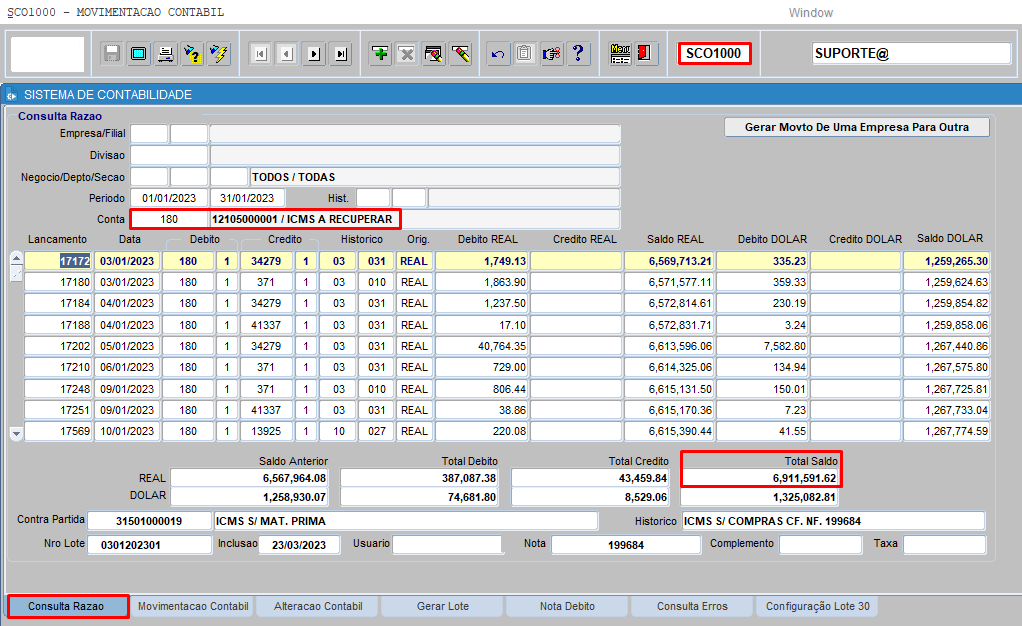
Task: Open the Menu icon in toolbar
Action: pos(620,53)
